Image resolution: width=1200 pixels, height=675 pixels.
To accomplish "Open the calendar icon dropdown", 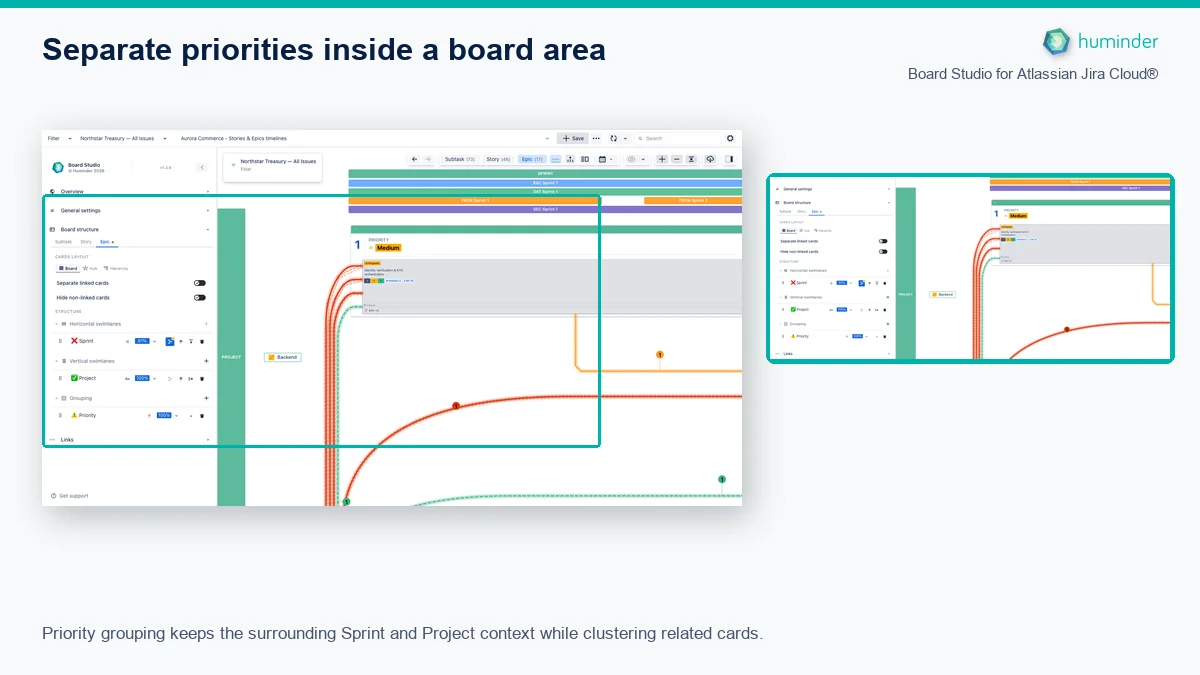I will (x=606, y=159).
